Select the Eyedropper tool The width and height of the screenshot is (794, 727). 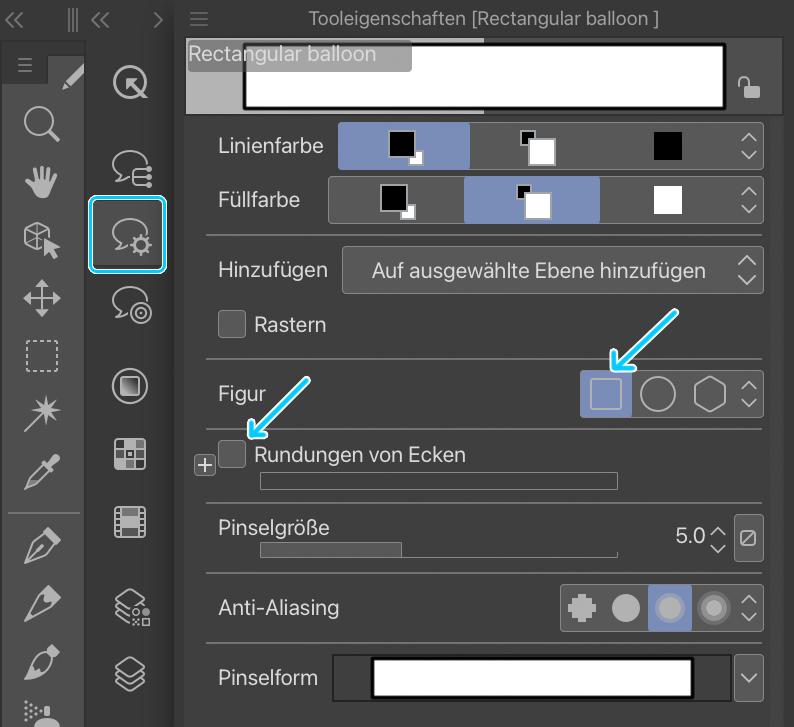click(42, 470)
